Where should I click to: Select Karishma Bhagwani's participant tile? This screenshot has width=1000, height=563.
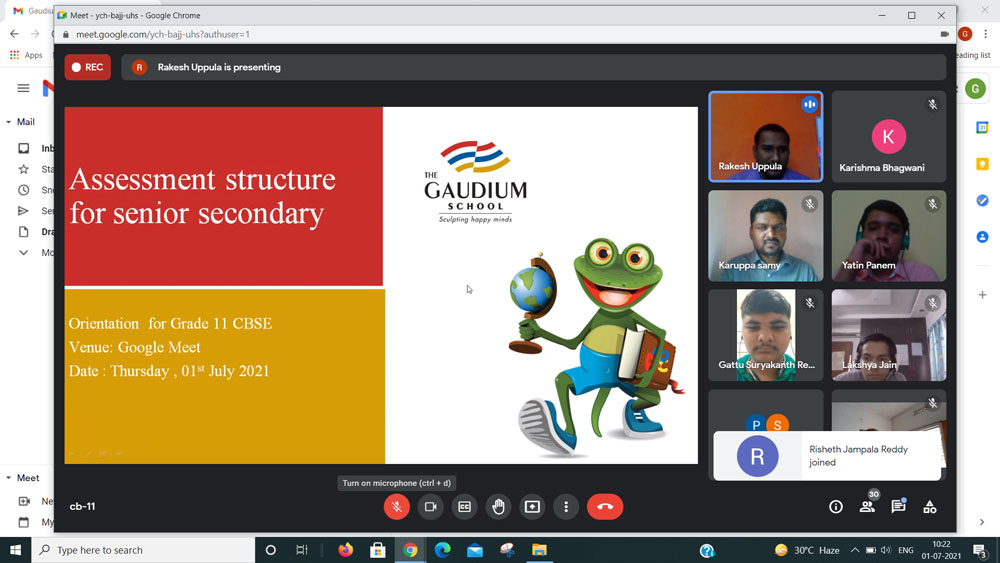click(888, 136)
